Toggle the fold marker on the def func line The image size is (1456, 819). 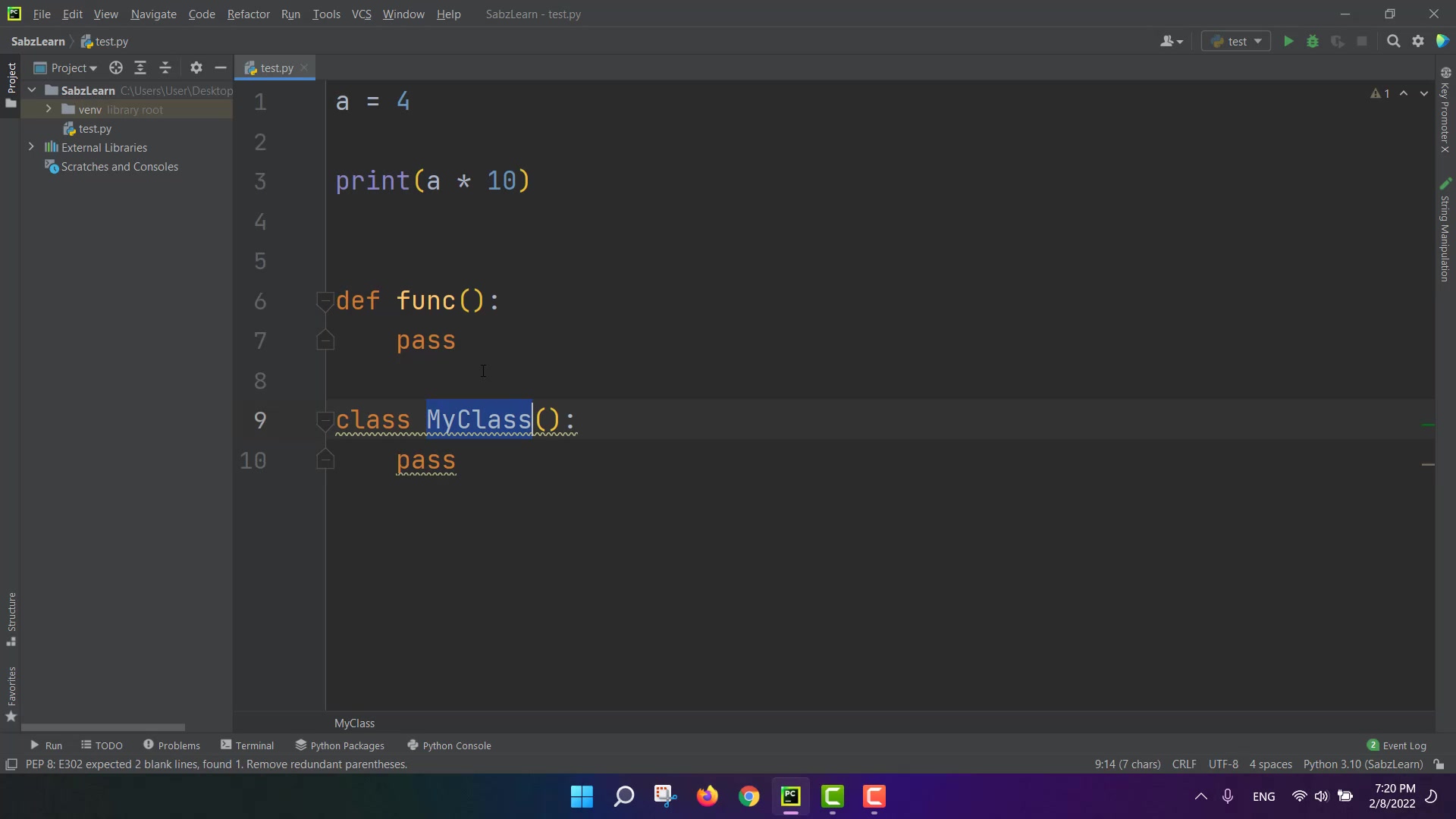(x=325, y=301)
